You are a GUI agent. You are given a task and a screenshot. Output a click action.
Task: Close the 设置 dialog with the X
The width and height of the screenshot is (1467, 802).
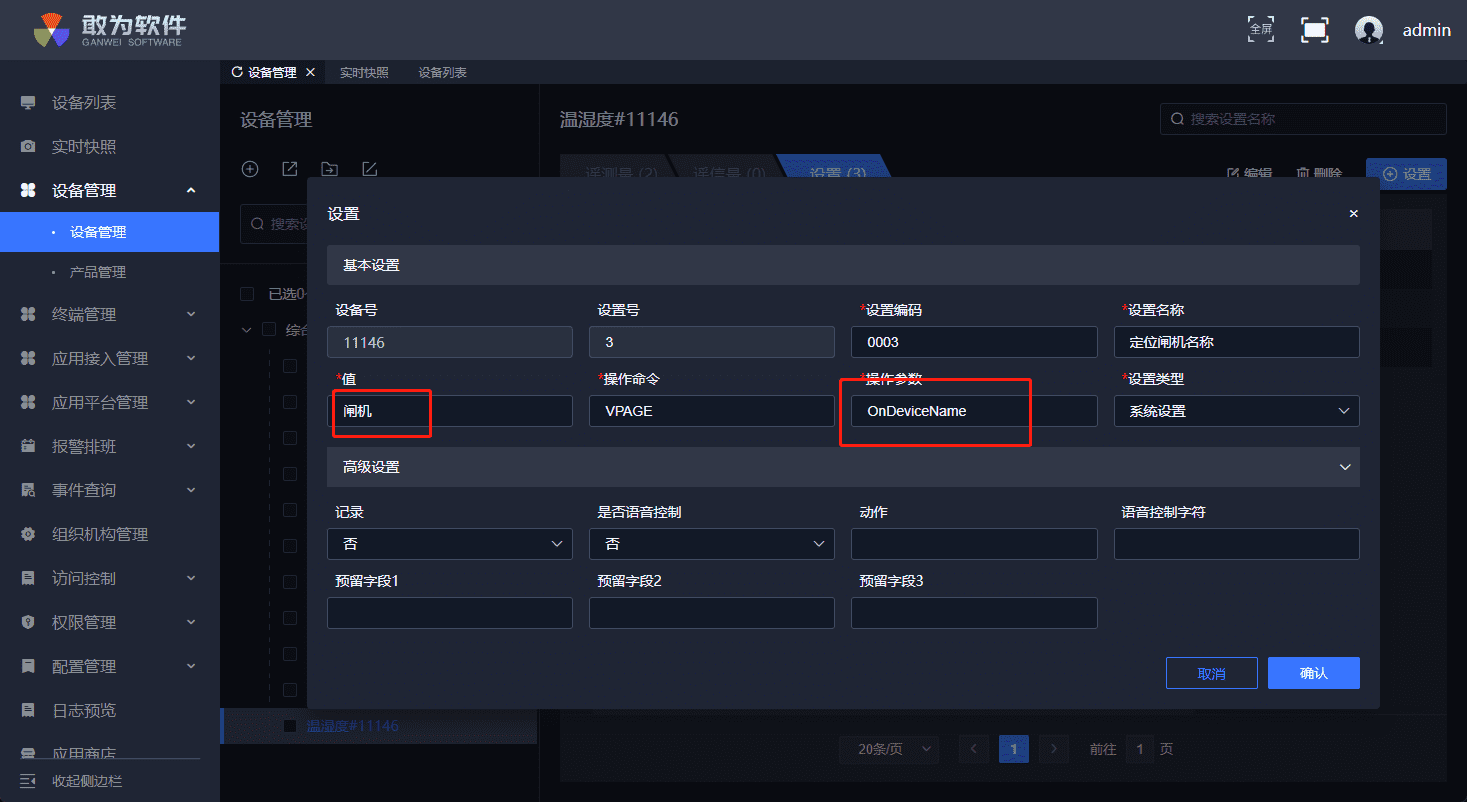coord(1354,214)
